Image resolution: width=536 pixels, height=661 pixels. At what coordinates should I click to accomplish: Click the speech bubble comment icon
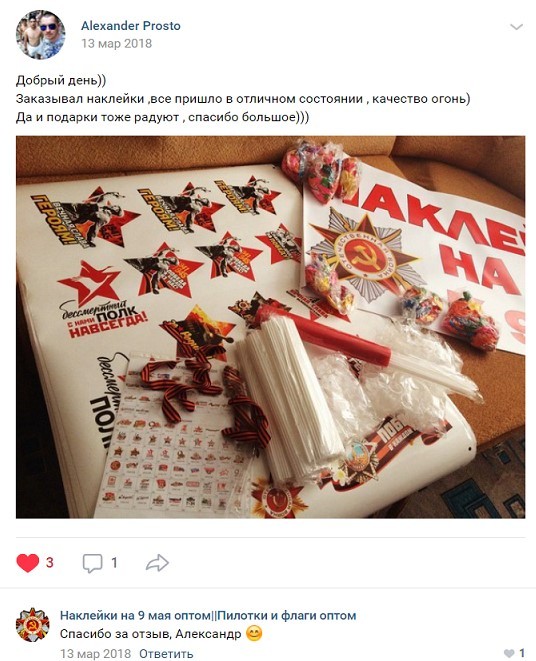(x=92, y=563)
